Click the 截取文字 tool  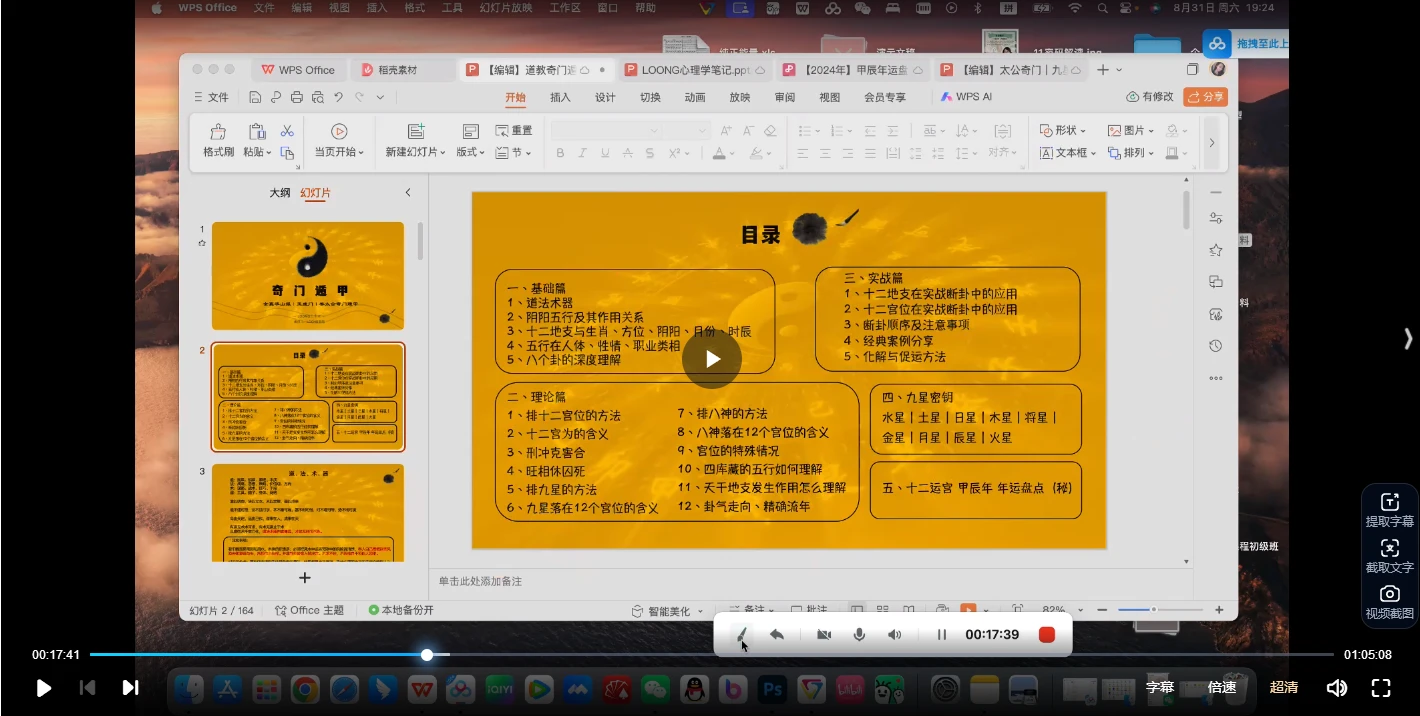1390,556
